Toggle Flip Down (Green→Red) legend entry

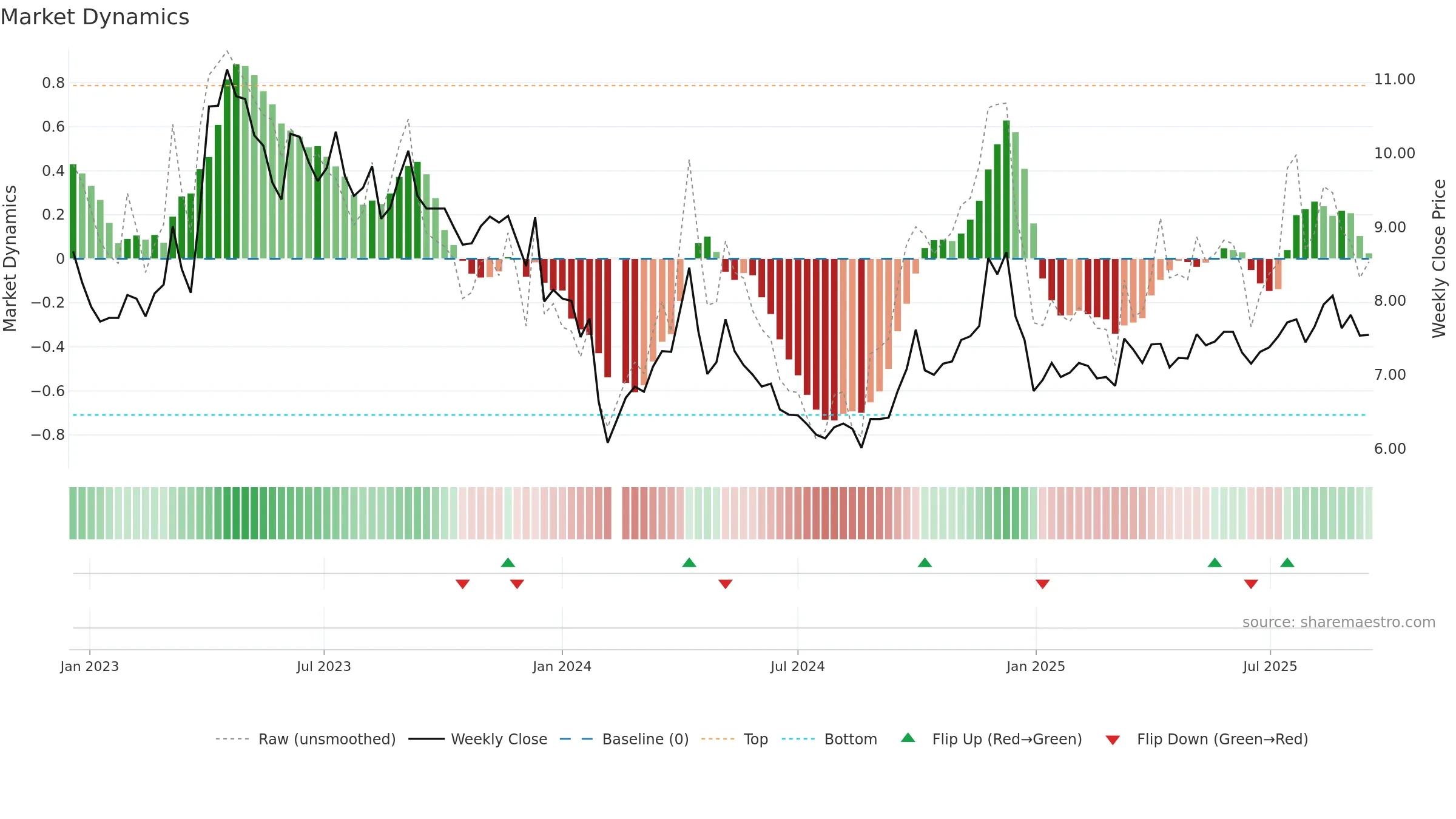(x=1206, y=739)
